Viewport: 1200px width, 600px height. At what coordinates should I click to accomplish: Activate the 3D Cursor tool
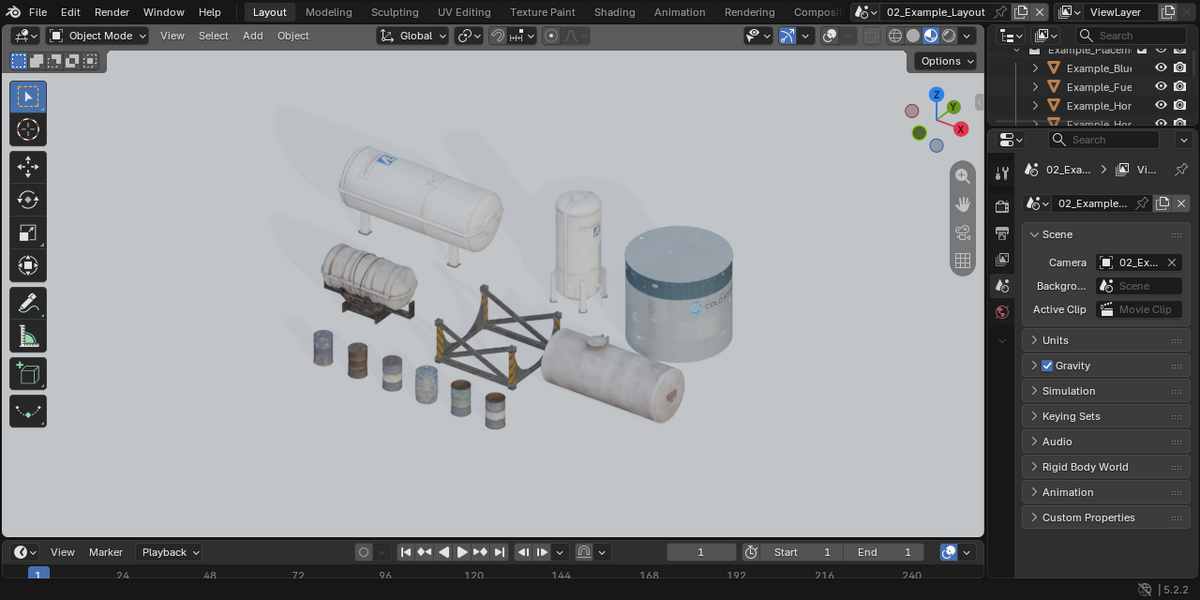point(28,130)
